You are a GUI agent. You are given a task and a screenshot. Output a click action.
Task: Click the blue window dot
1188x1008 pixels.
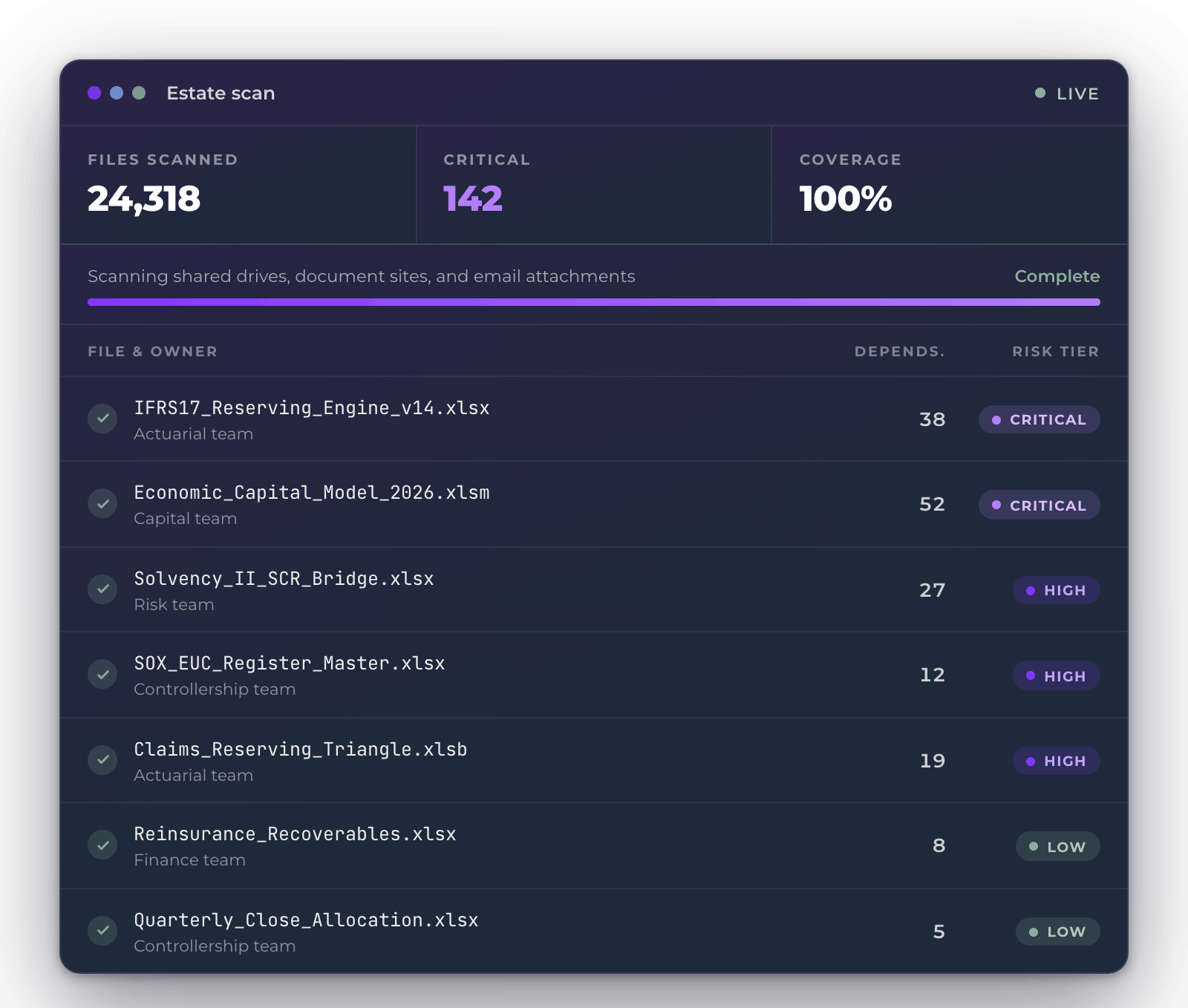[x=117, y=93]
